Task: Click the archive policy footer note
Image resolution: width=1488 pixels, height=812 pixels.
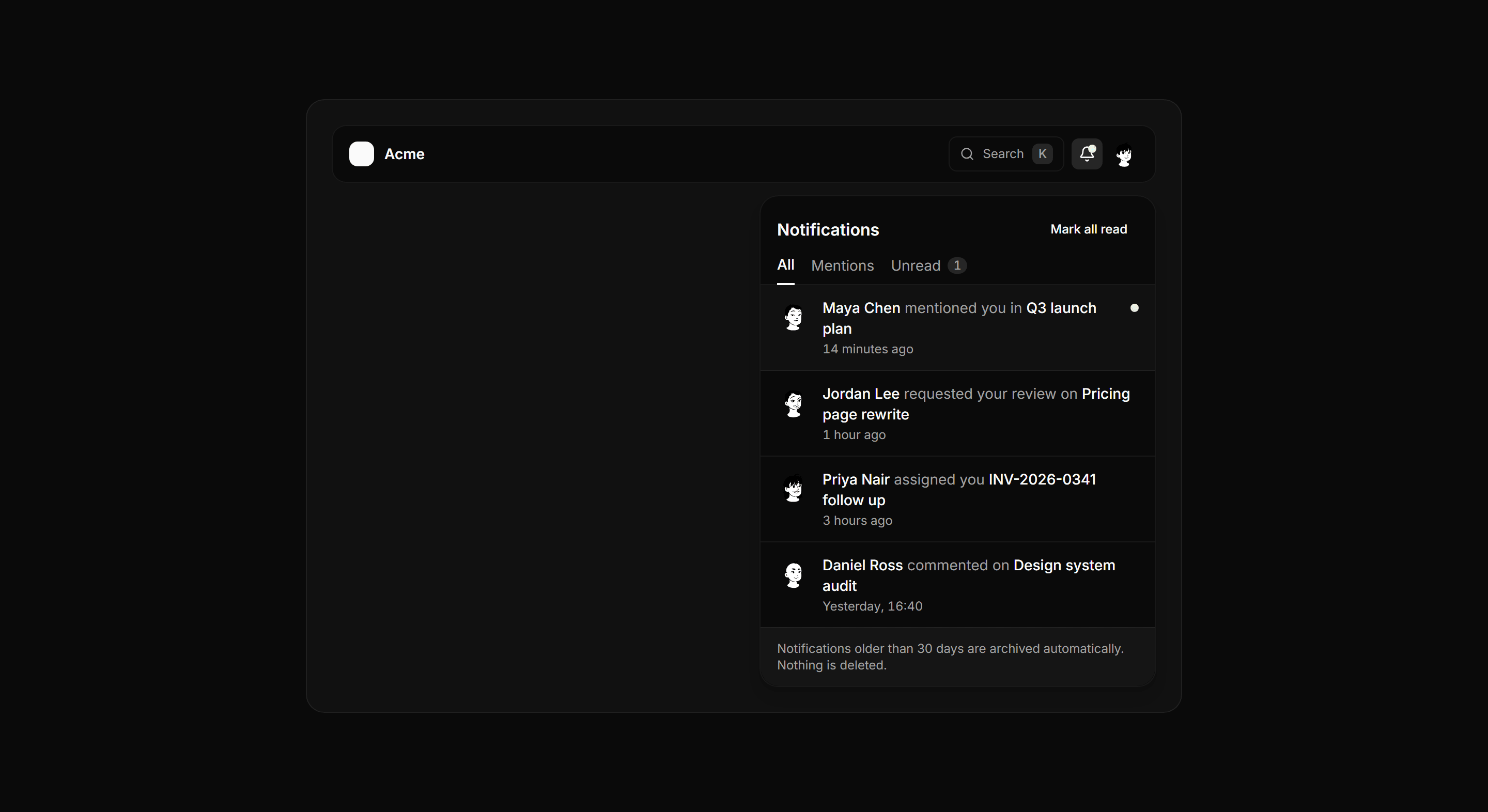Action: click(x=950, y=657)
